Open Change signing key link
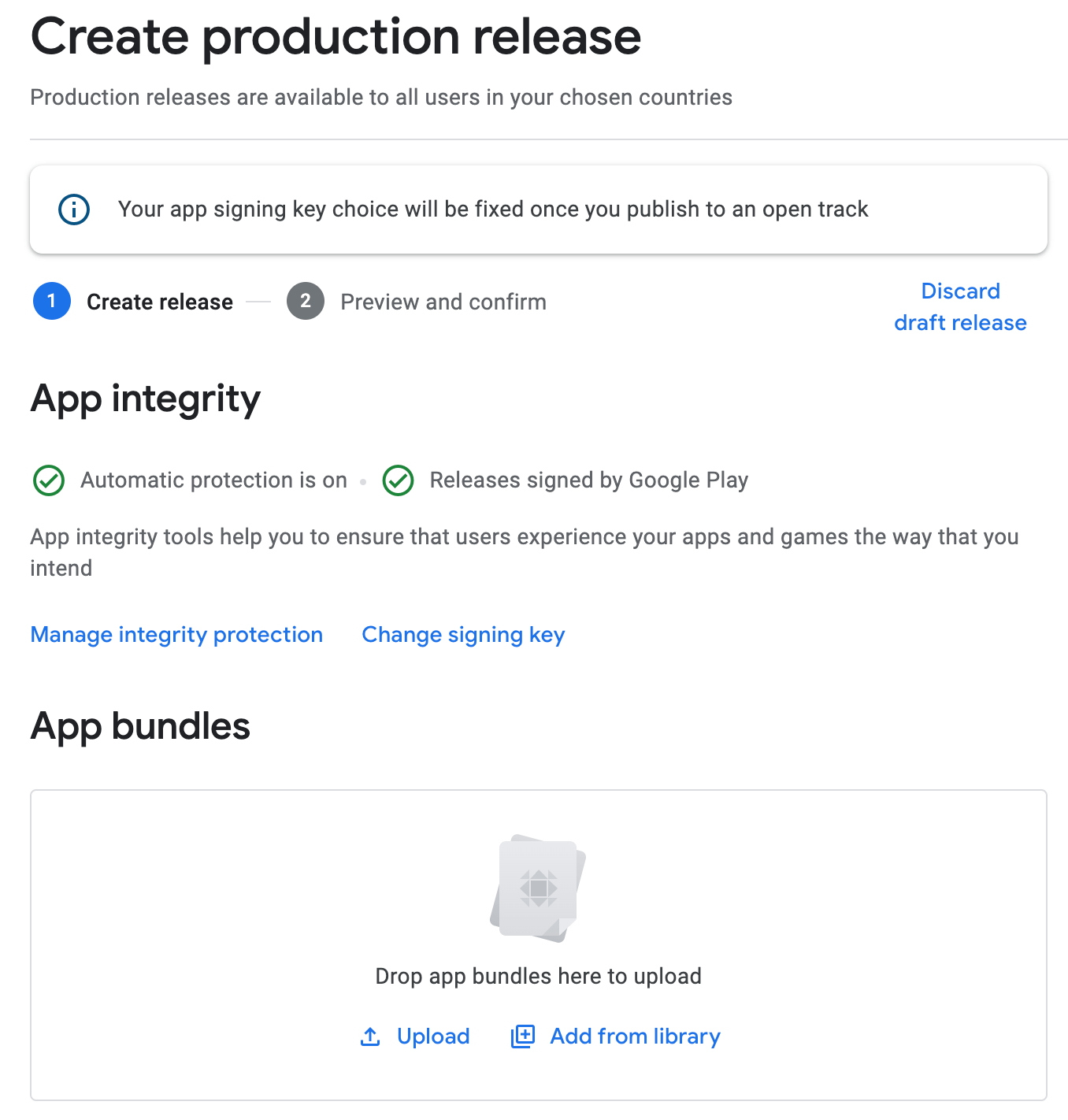1068x1120 pixels. pyautogui.click(x=463, y=635)
